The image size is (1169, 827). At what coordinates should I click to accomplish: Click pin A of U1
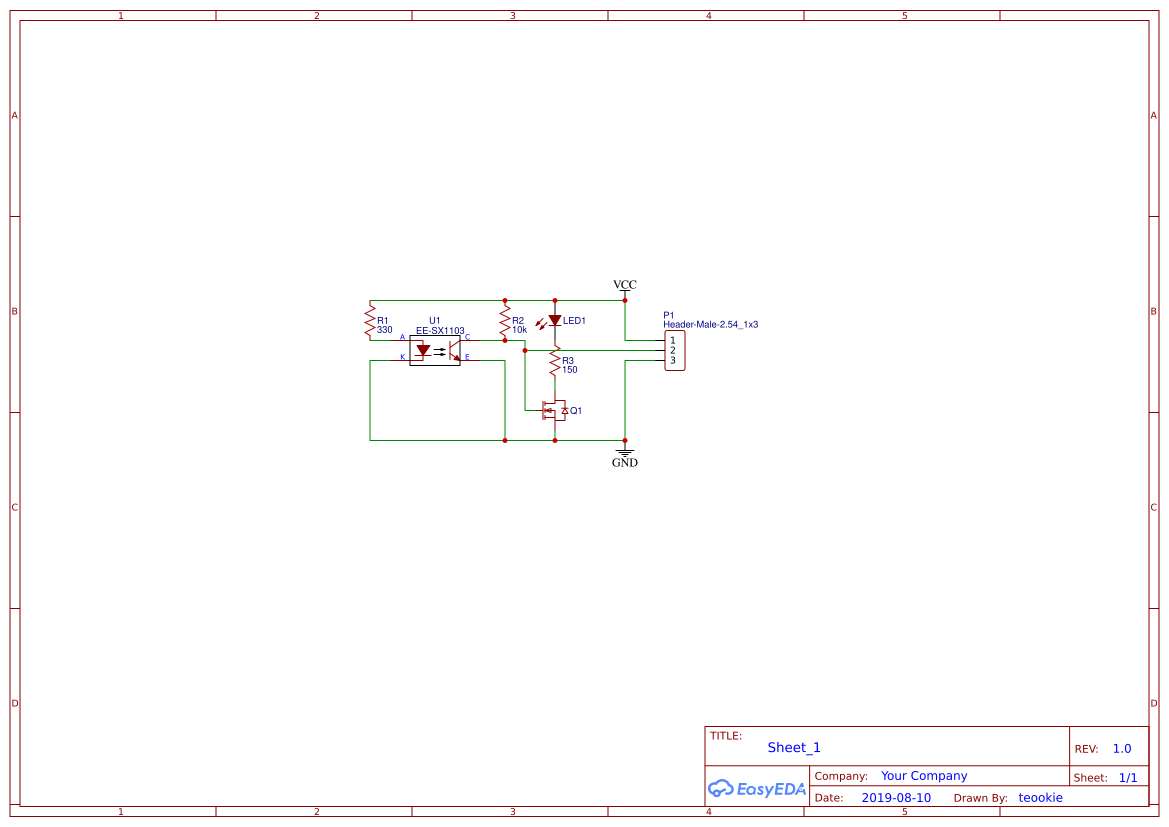403,338
